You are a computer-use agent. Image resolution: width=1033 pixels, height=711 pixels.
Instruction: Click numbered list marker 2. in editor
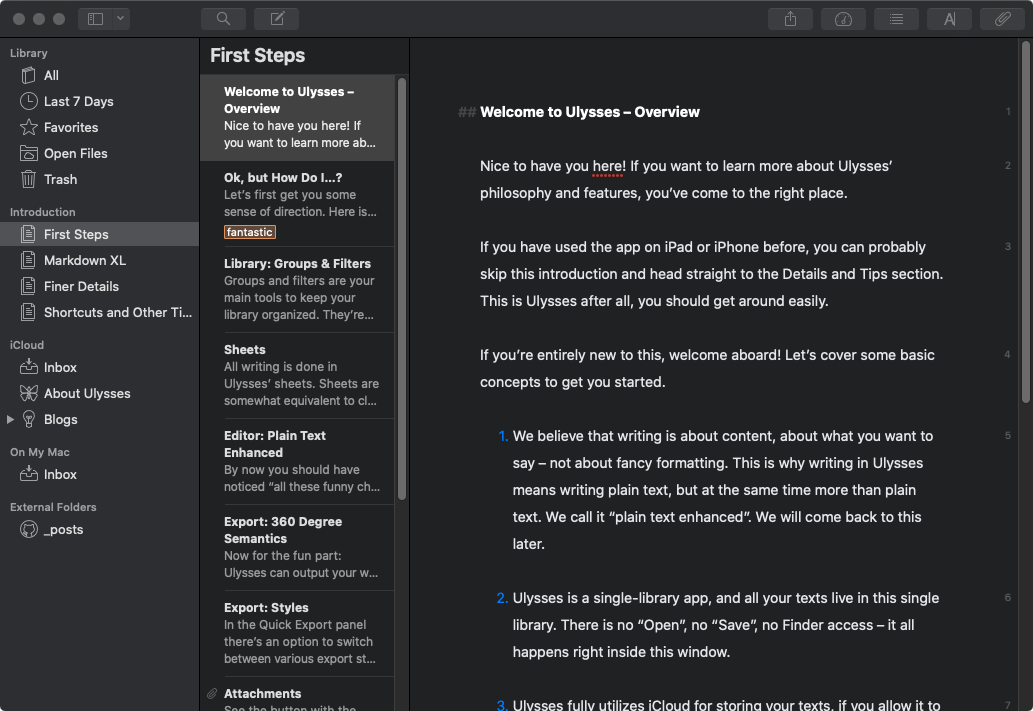coord(502,598)
